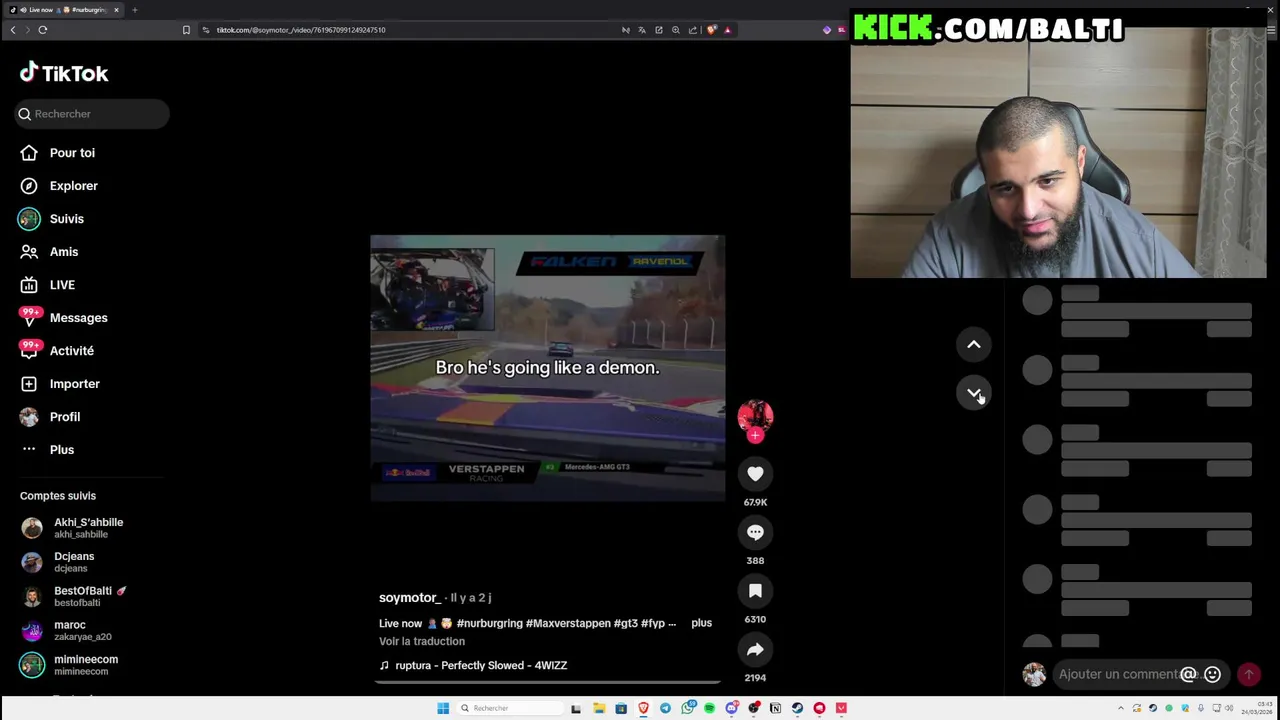1280x720 pixels.
Task: Pause the playing video
Action: coord(548,368)
